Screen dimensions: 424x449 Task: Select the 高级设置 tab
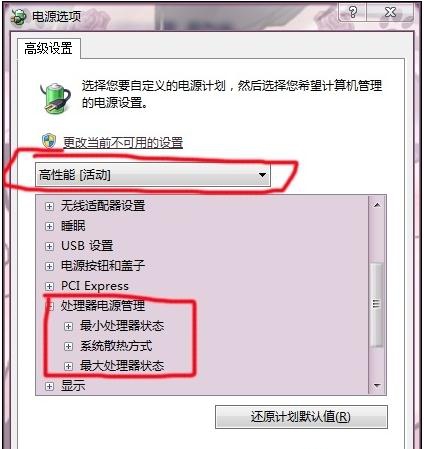click(49, 49)
